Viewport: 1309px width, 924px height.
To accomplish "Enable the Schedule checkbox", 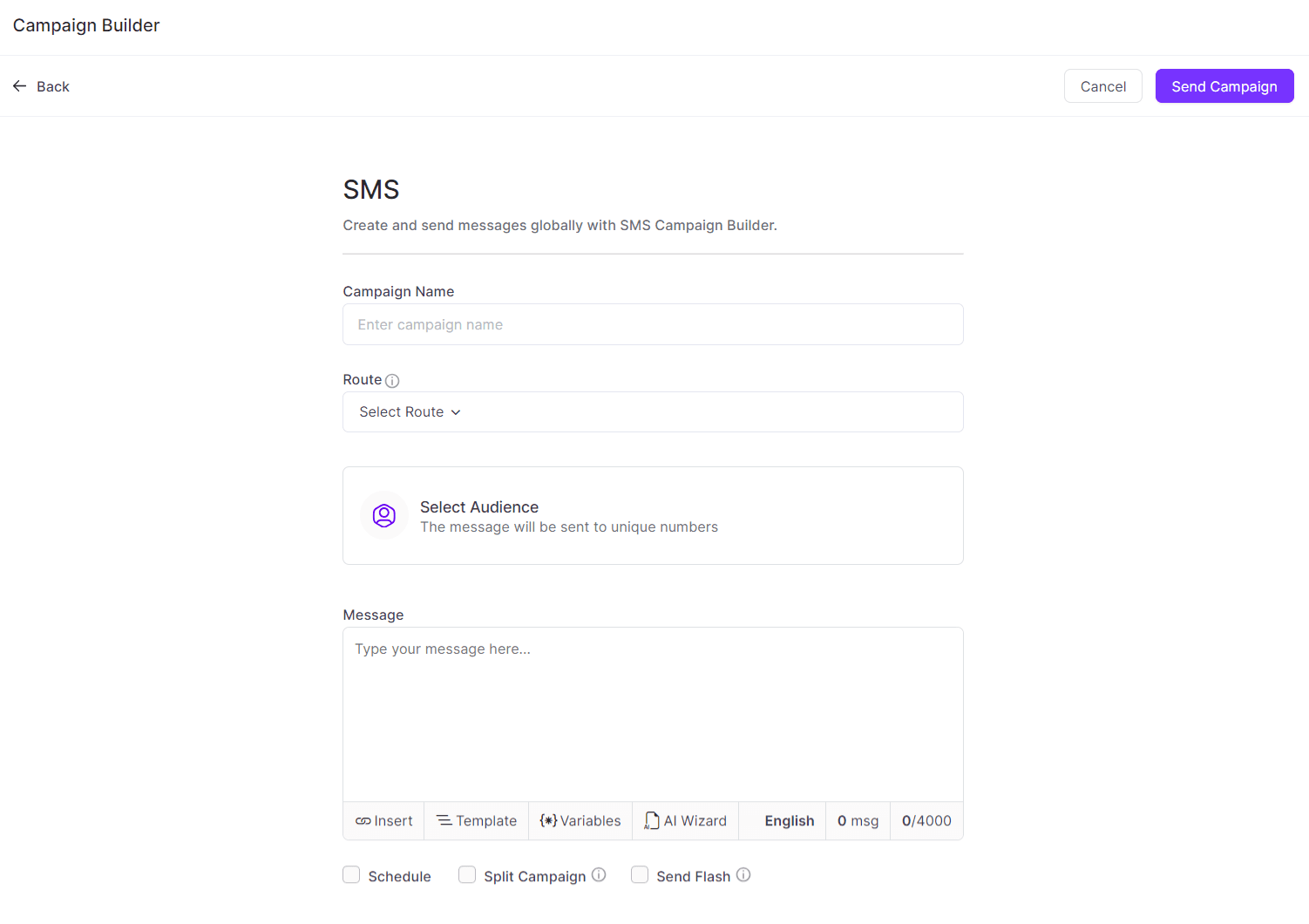I will (x=351, y=874).
